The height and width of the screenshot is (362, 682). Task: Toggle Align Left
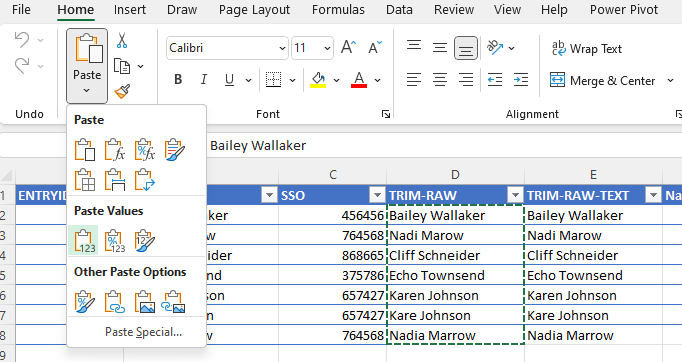414,80
